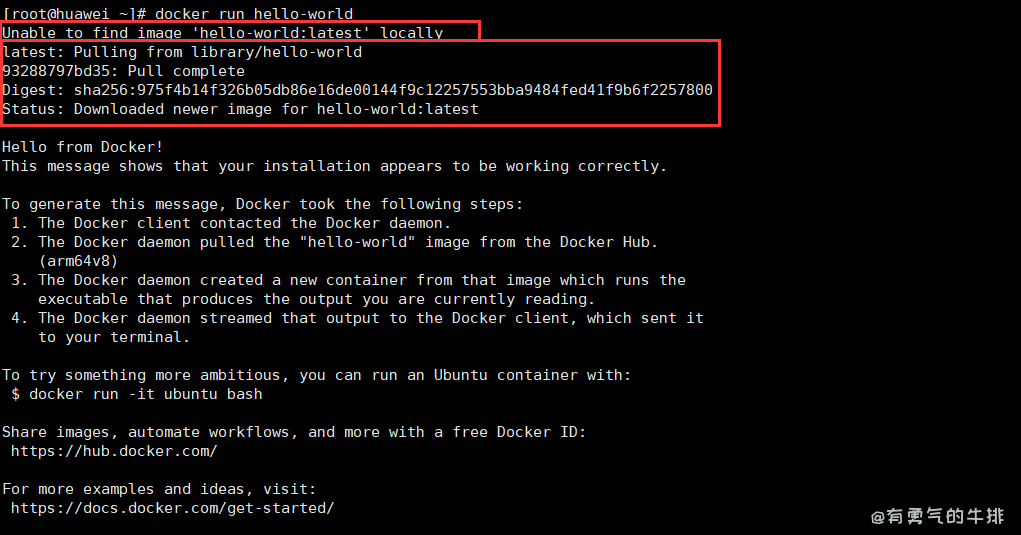Click the https://docs.docker.com/get-started/ URL

pos(172,508)
